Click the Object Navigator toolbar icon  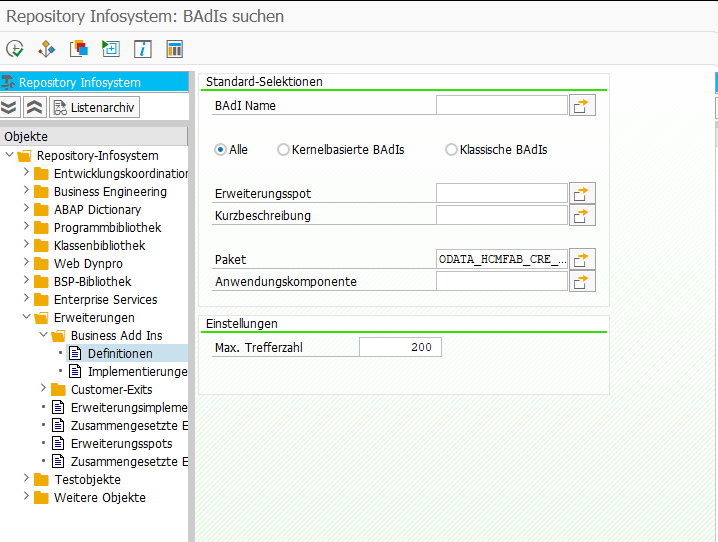[47, 49]
